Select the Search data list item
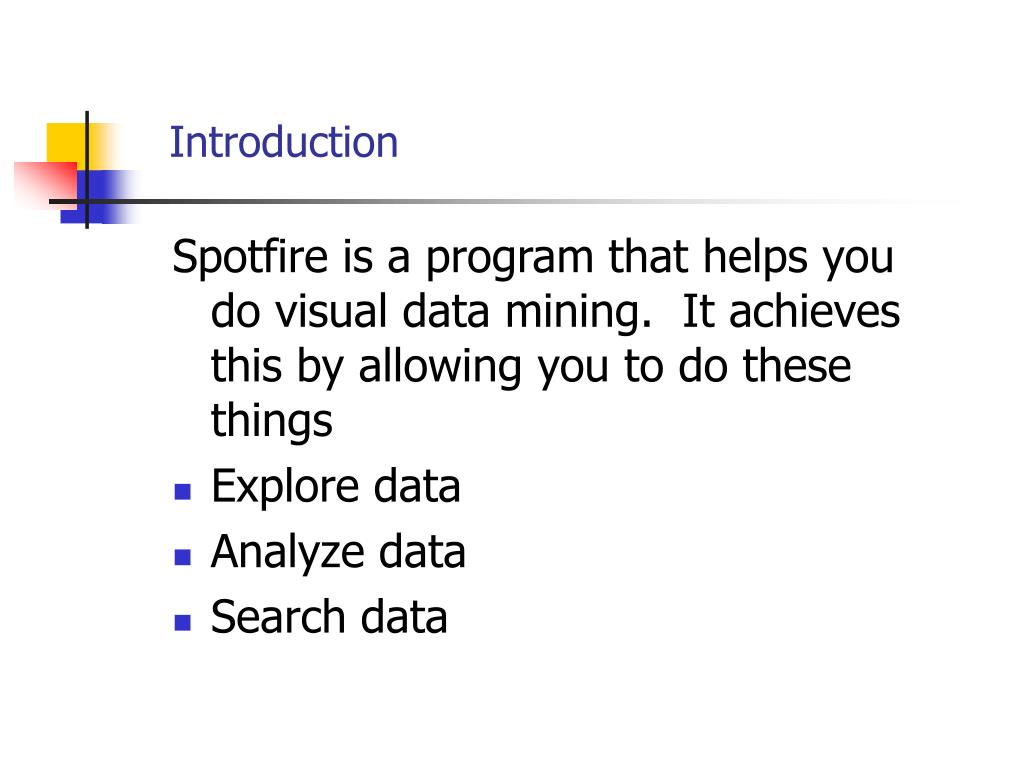Screen dimensions: 1024x768 (329, 617)
